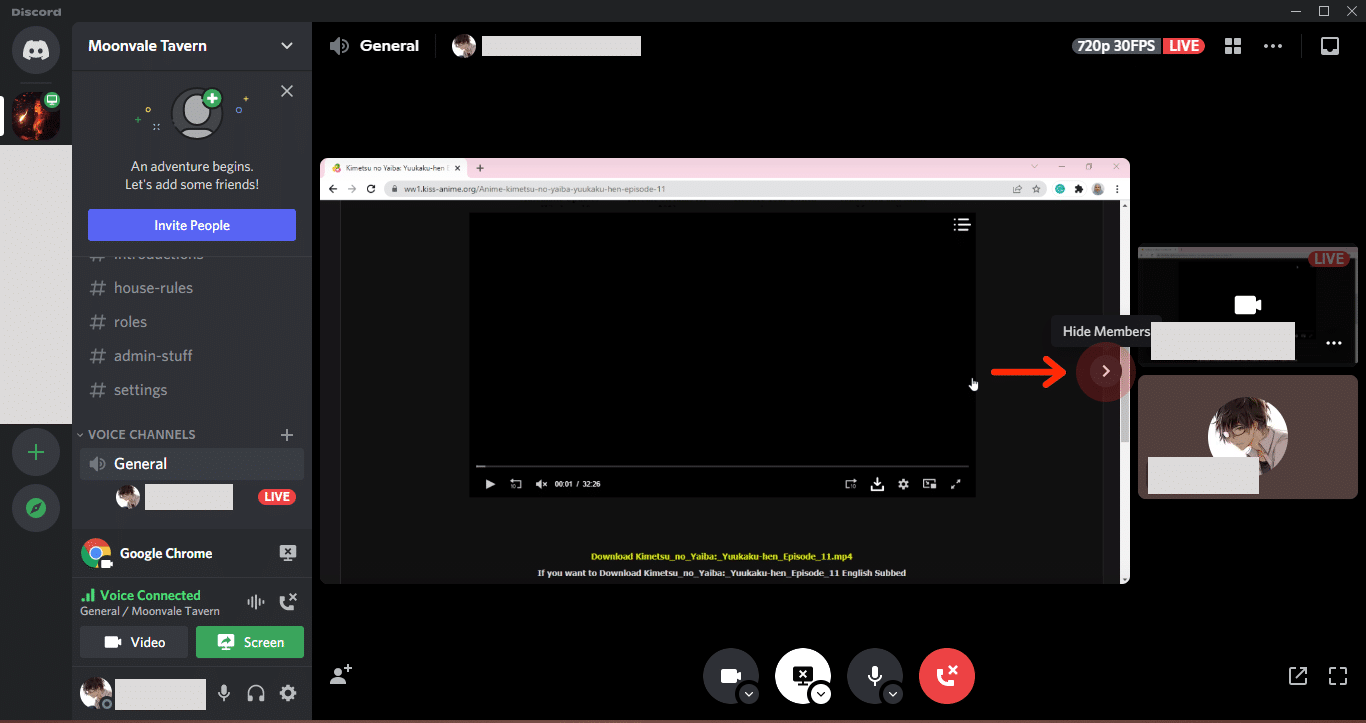Open the settings text channel
This screenshot has height=723, width=1366.
tap(192, 390)
